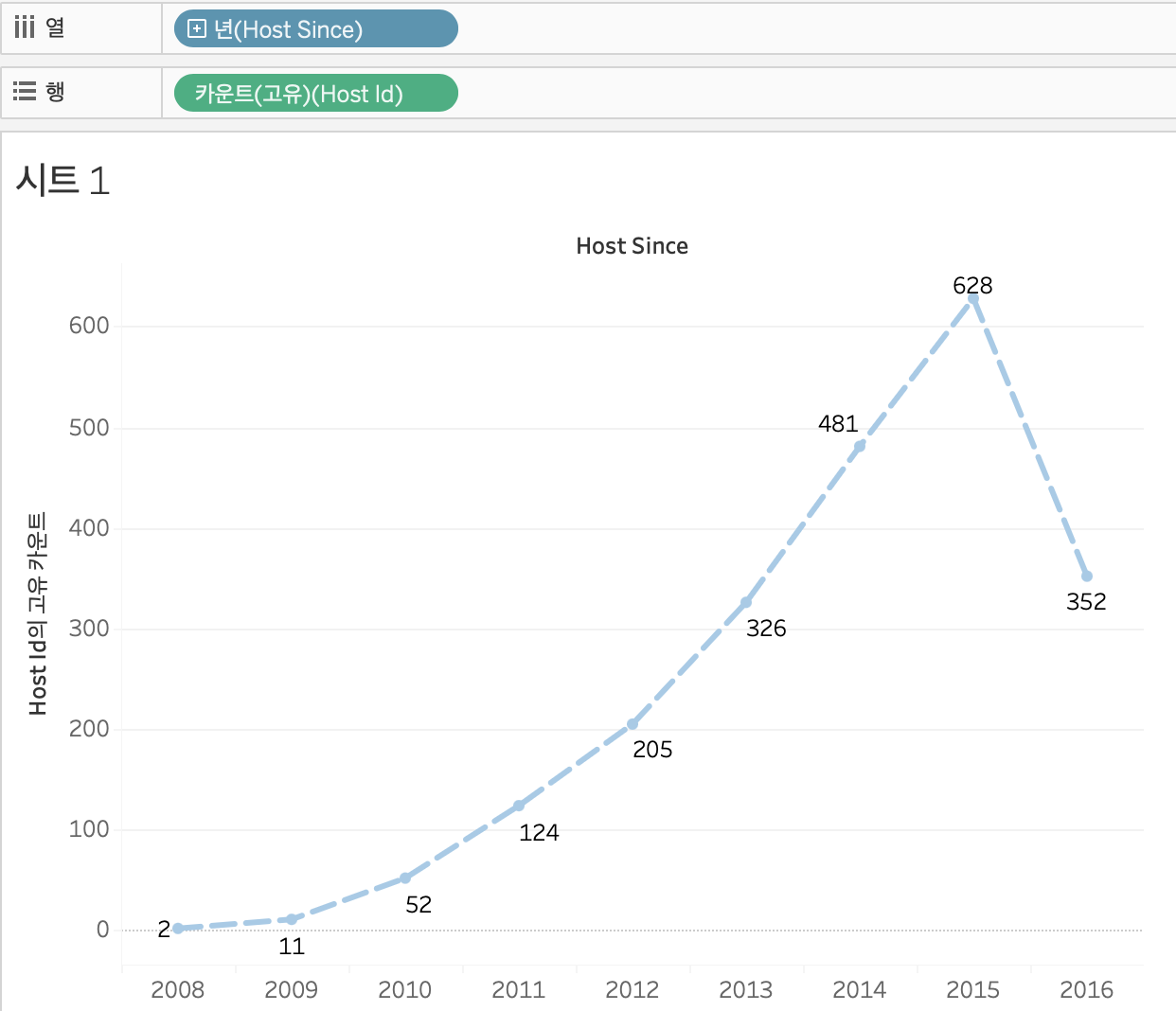Click the 2010 x-axis label

pyautogui.click(x=405, y=990)
